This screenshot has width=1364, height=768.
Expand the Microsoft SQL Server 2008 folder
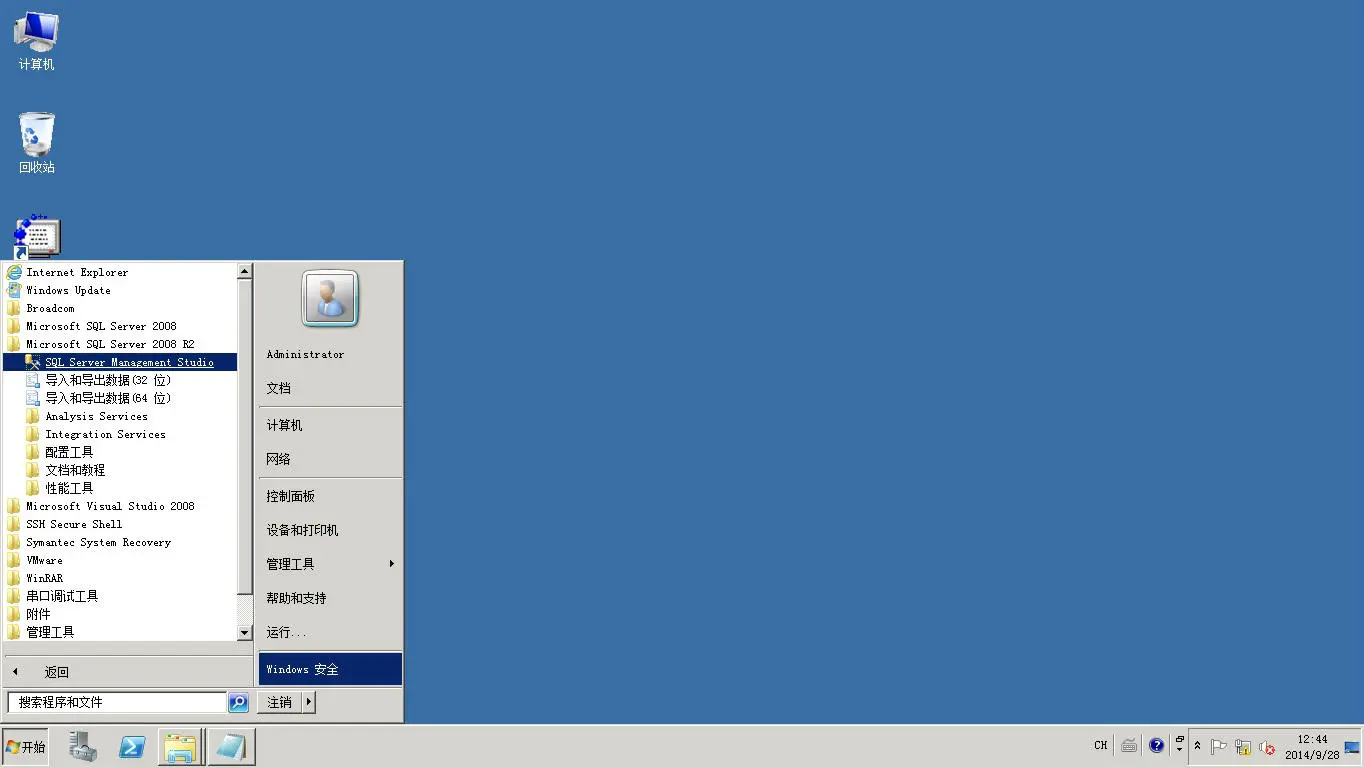click(120, 326)
